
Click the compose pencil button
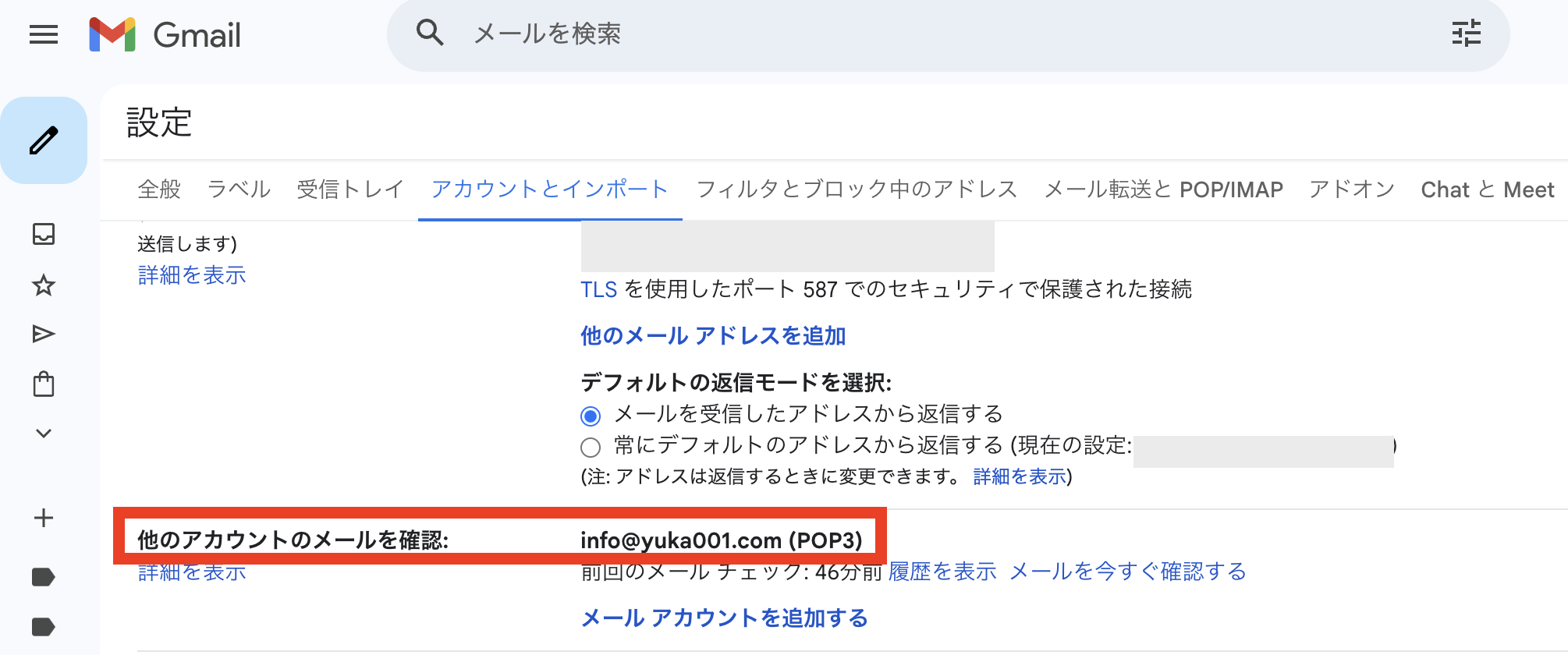[44, 140]
